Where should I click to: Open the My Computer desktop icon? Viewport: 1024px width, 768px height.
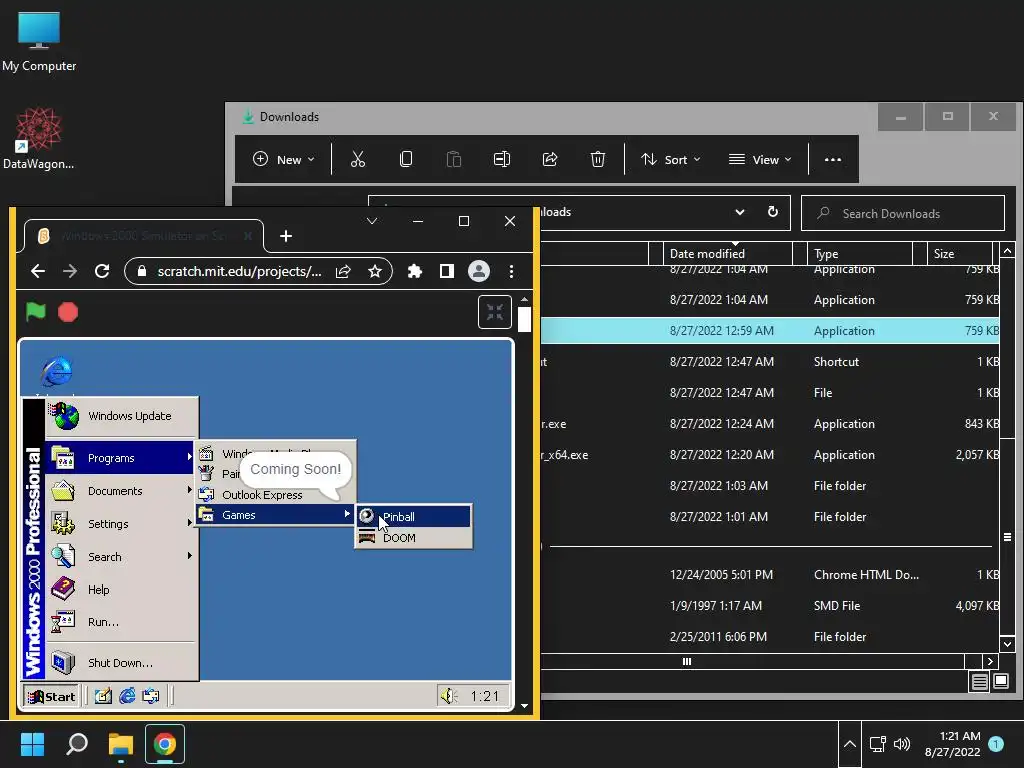39,40
